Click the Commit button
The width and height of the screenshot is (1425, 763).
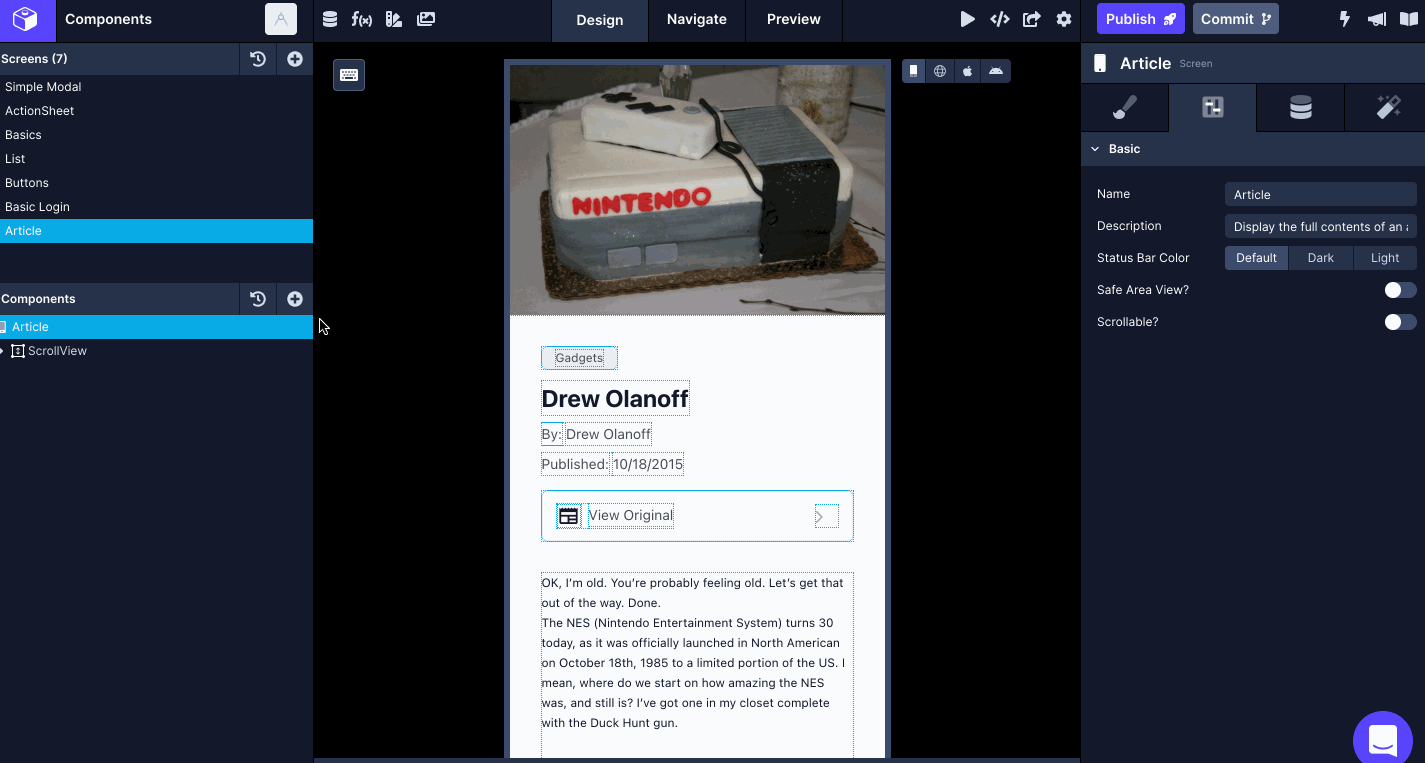[1236, 19]
